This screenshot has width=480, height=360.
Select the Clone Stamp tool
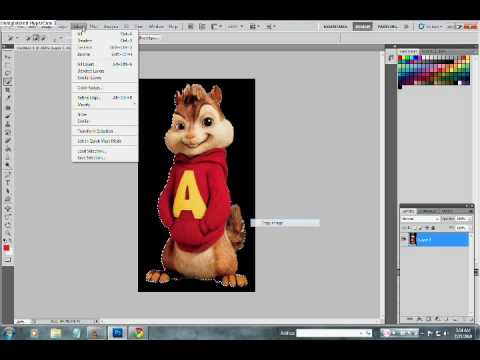coord(8,125)
